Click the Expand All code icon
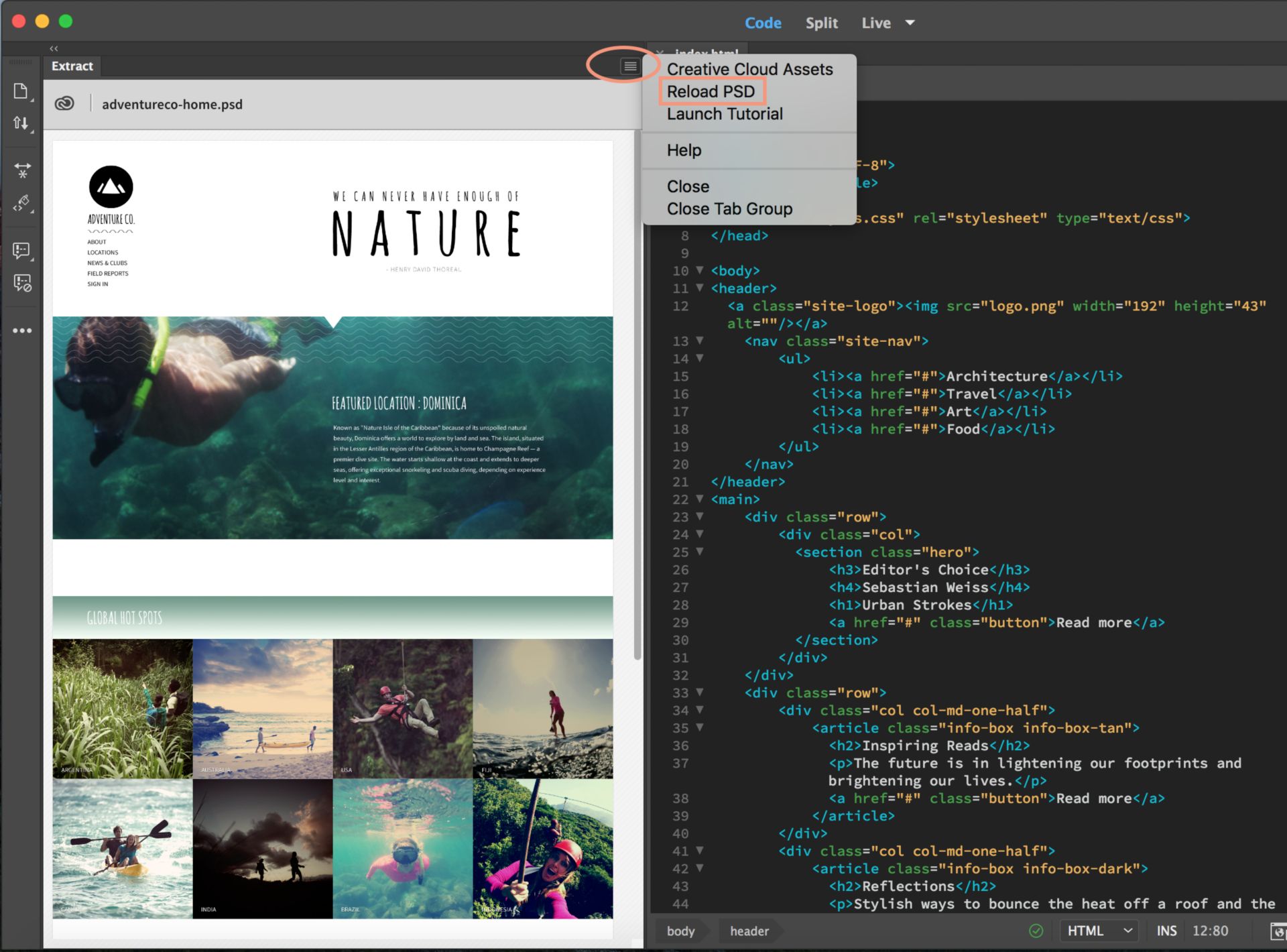 [22, 171]
